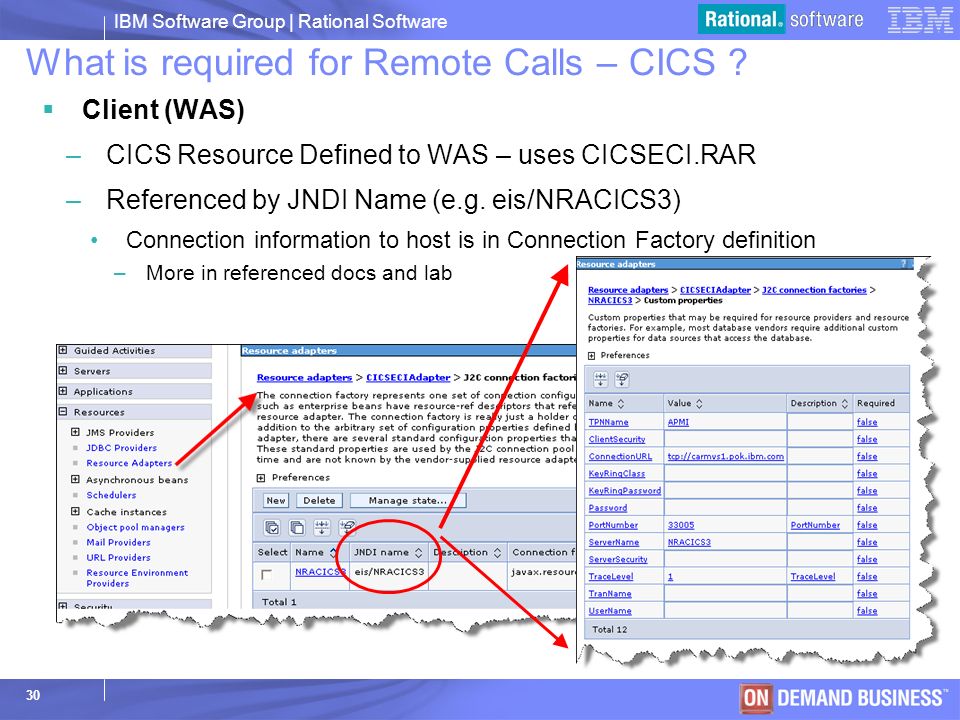Open Mail Providers in navigation tree
Viewport: 960px width, 720px height.
click(x=118, y=542)
